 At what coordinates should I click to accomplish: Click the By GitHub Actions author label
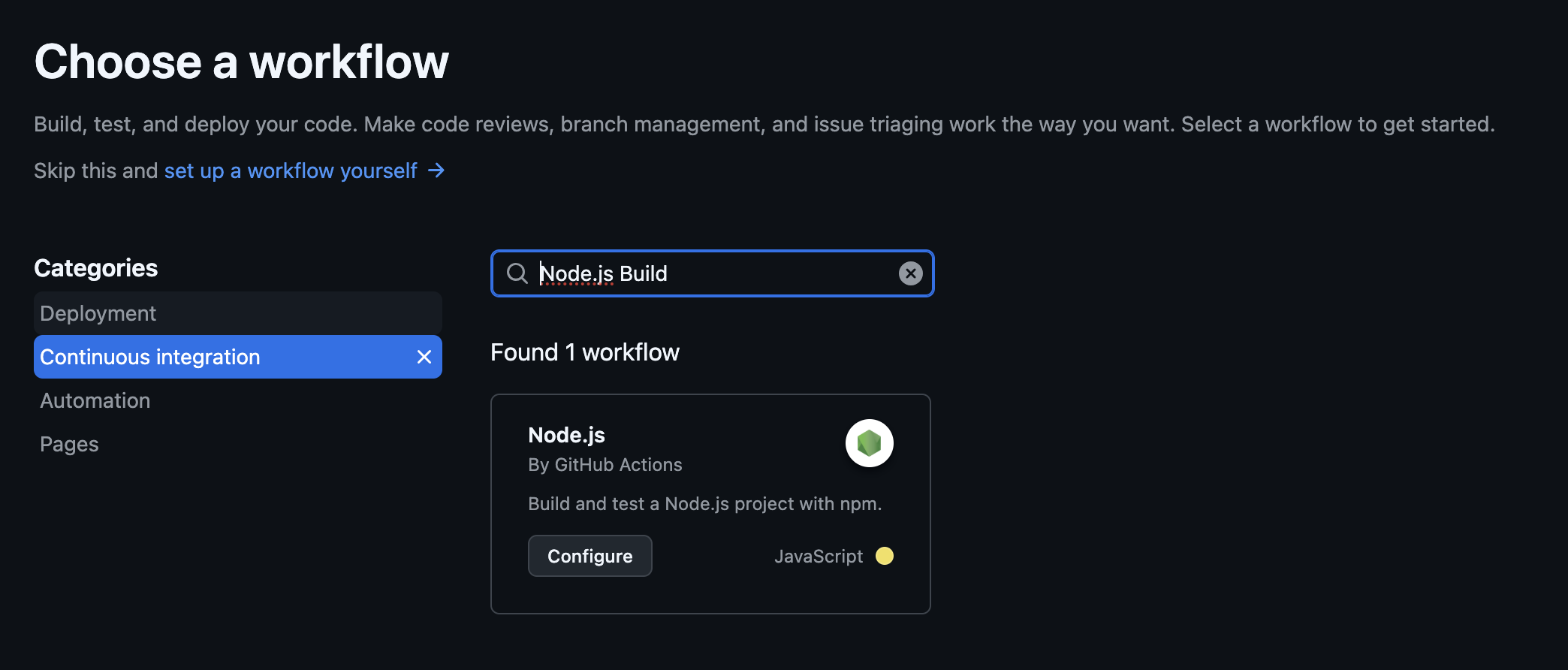click(605, 464)
